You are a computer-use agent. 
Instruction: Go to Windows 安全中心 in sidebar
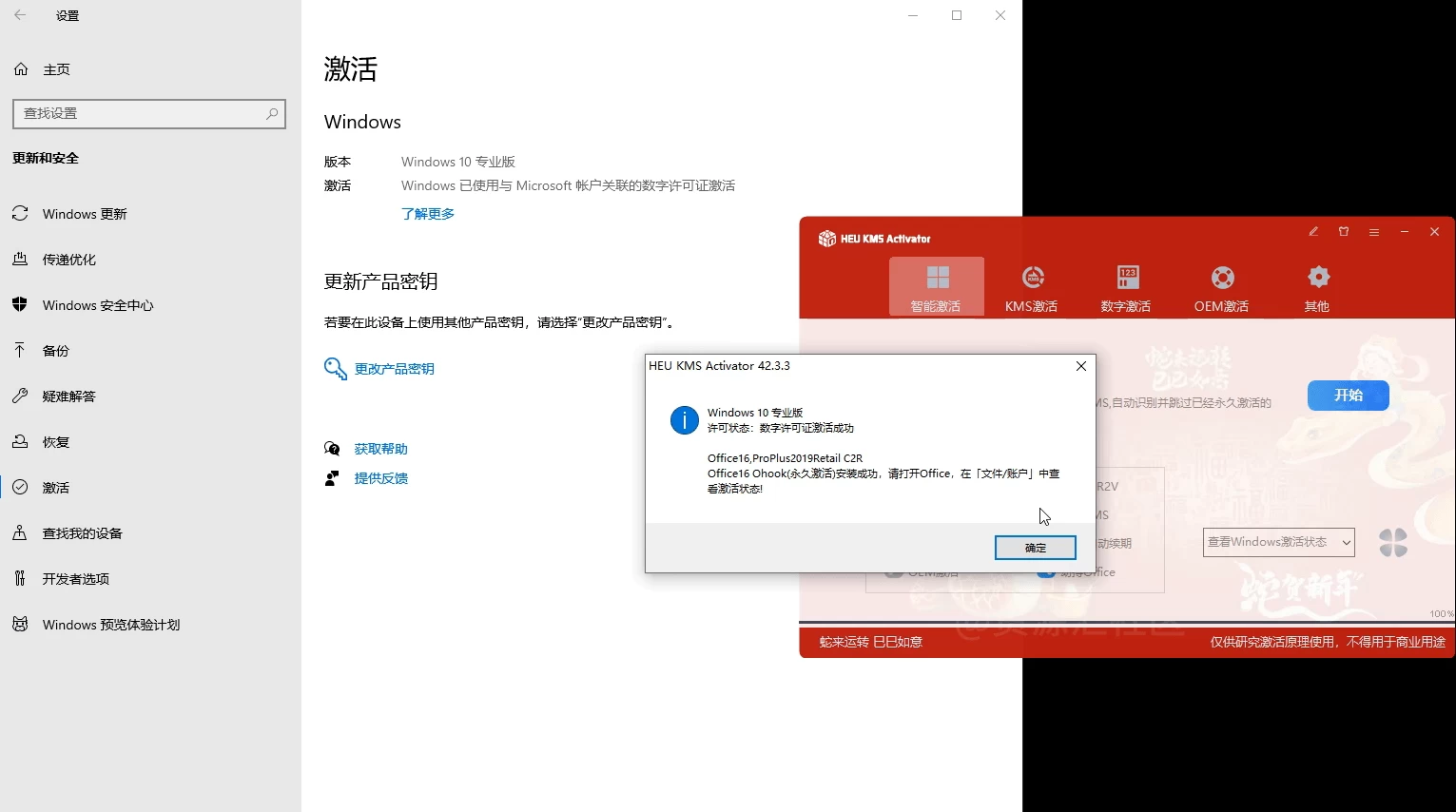[98, 305]
